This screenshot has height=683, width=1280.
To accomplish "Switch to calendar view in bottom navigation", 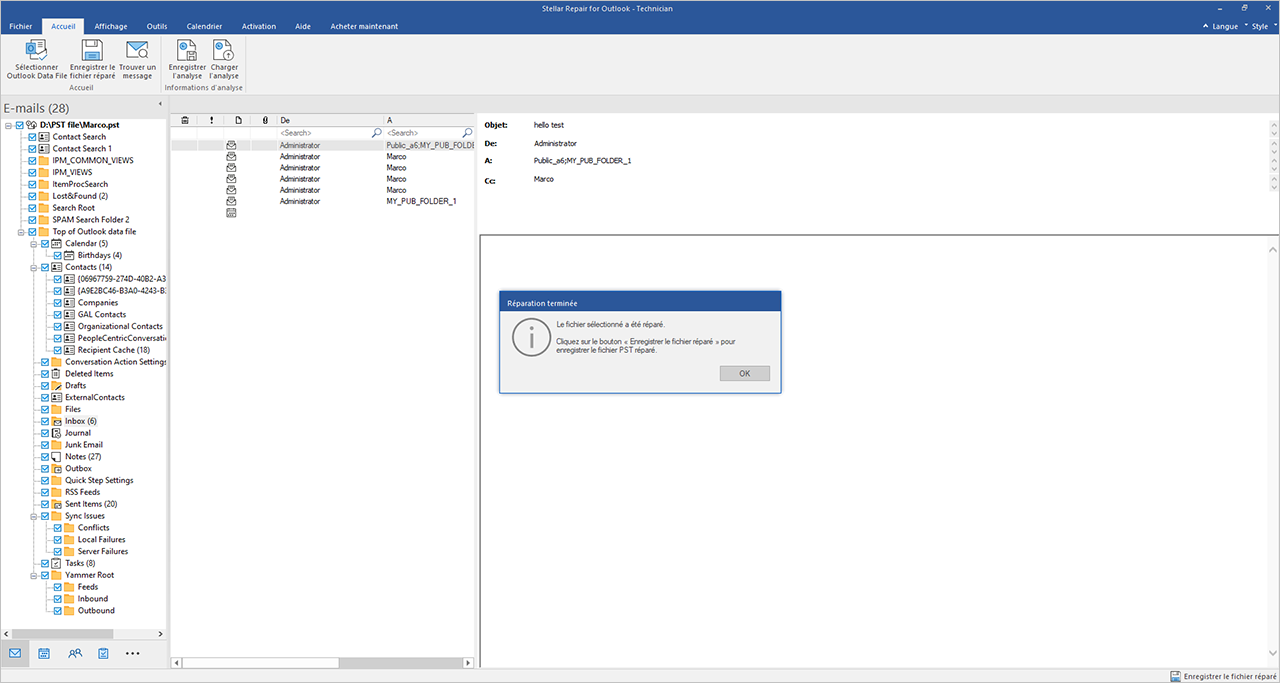I will point(45,653).
